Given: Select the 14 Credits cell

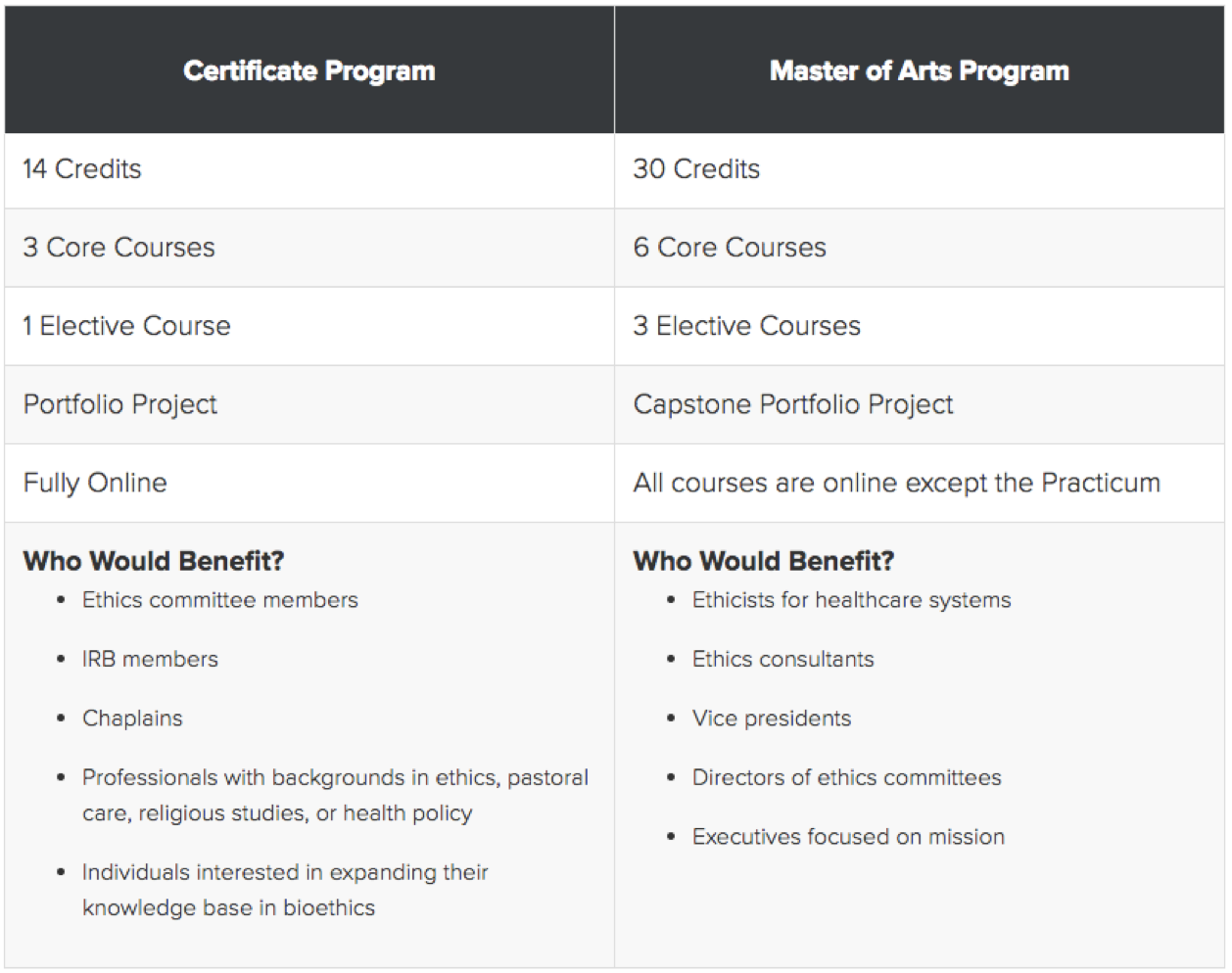Looking at the screenshot, I should (x=309, y=170).
